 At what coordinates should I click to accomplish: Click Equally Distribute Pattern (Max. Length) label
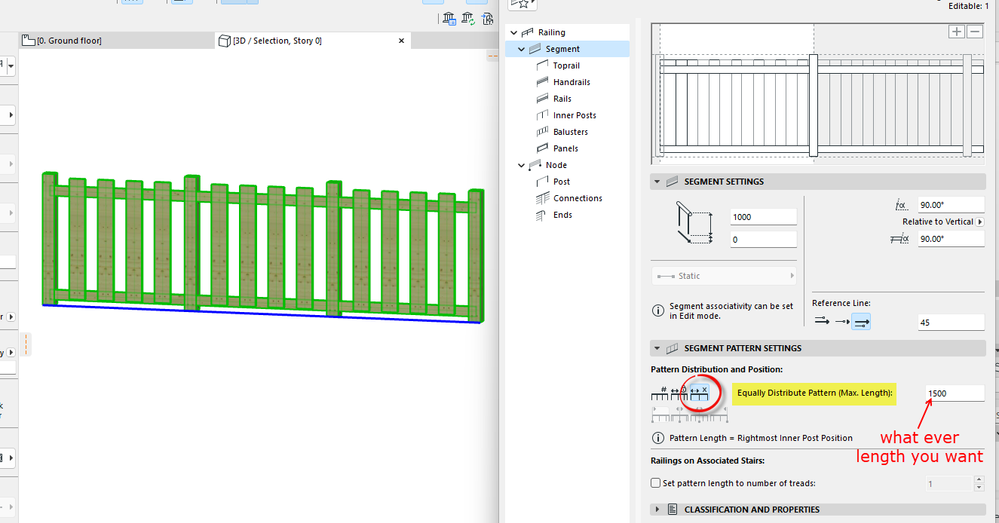(814, 393)
